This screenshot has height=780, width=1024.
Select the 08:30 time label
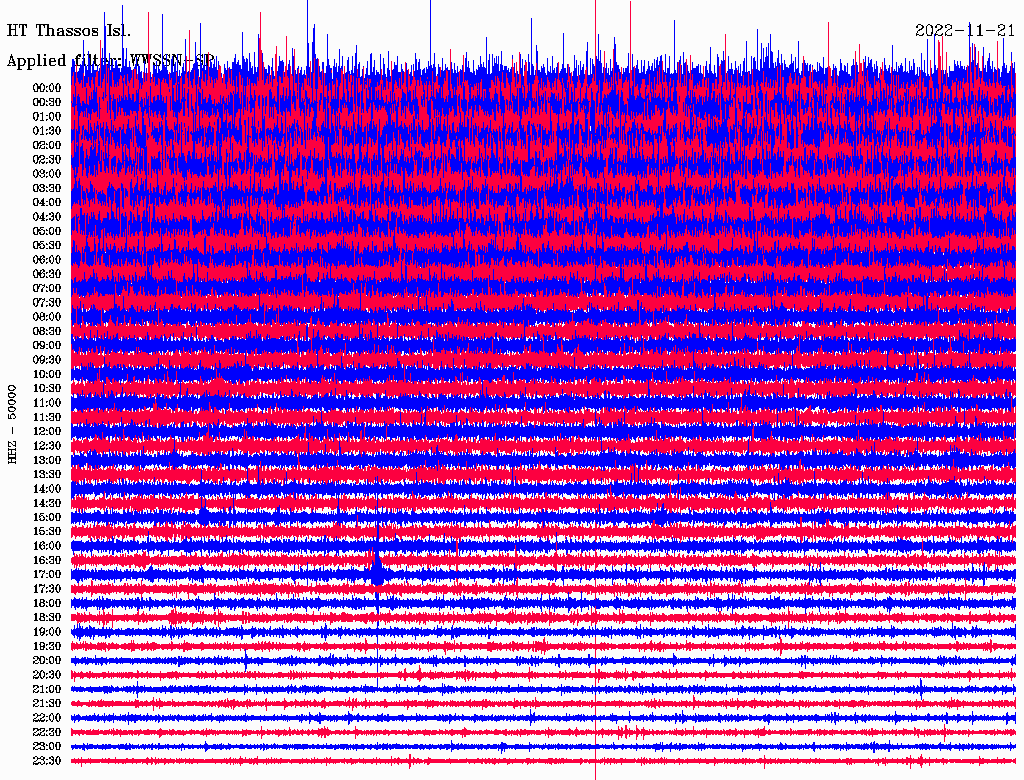coord(47,332)
